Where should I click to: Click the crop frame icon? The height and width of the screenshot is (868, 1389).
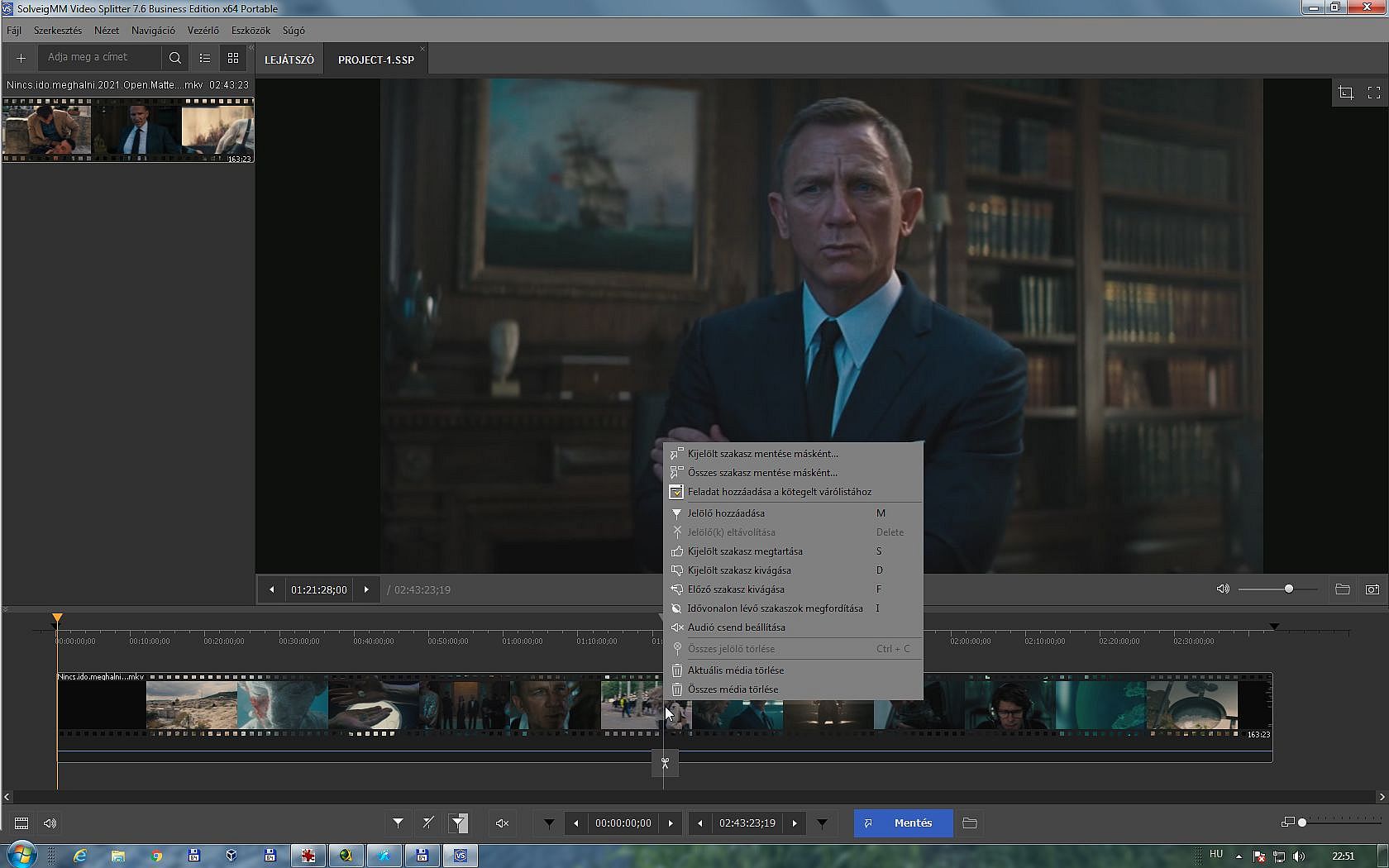[x=1345, y=93]
